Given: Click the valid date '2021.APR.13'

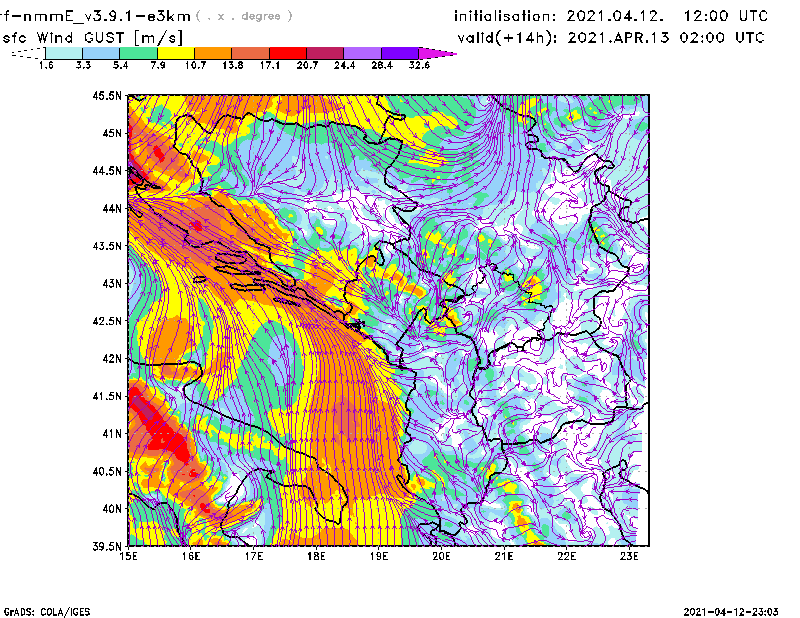Looking at the screenshot, I should click(618, 38).
